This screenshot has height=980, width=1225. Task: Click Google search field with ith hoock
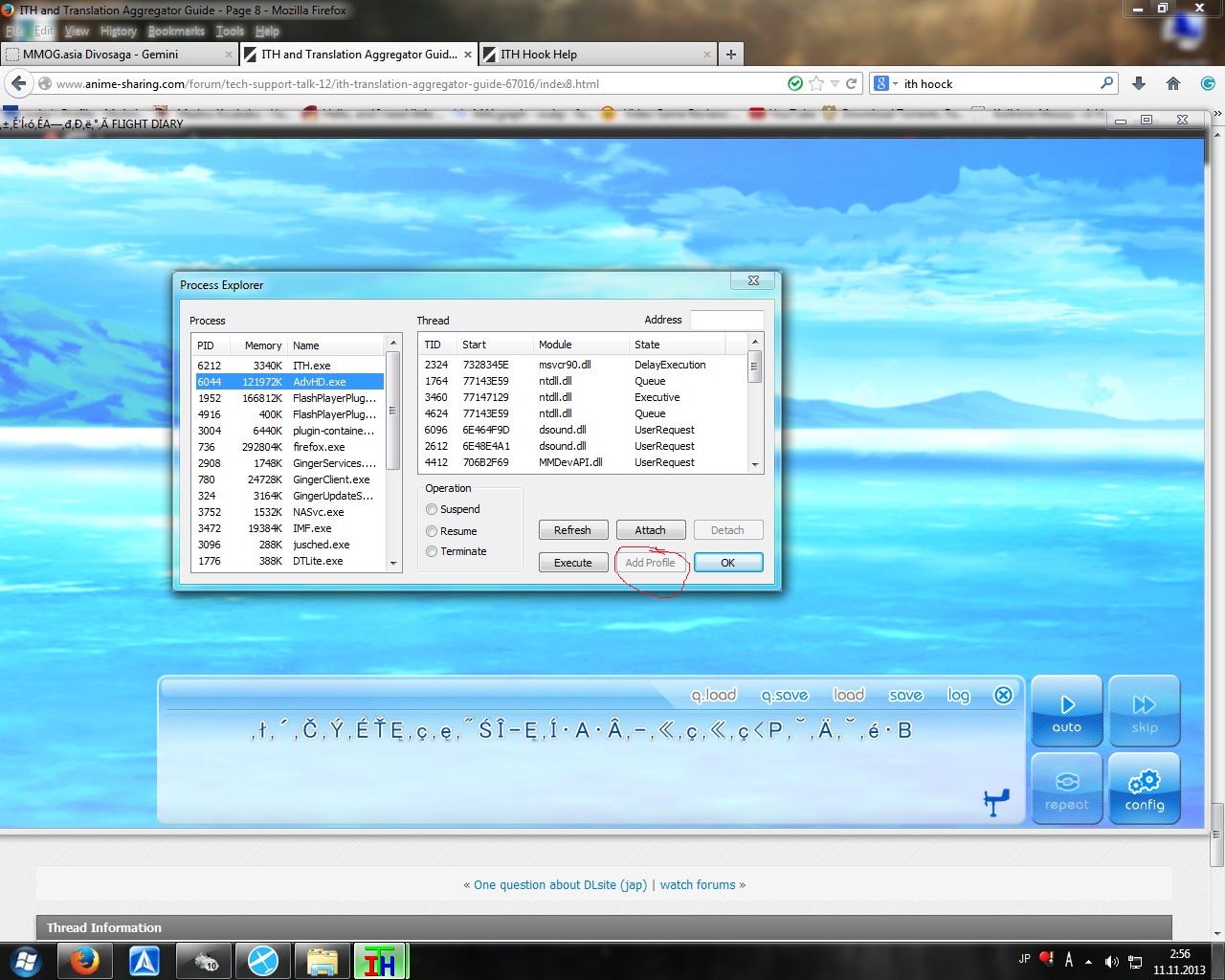point(998,83)
